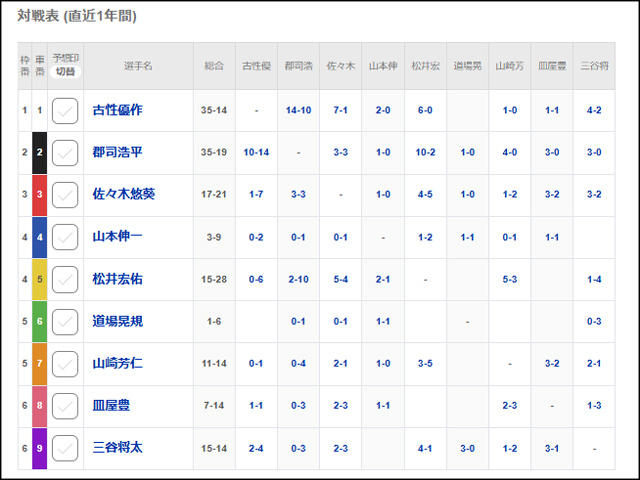Open the player profile for 佐々木悠葵
This screenshot has width=640, height=480.
tap(124, 194)
